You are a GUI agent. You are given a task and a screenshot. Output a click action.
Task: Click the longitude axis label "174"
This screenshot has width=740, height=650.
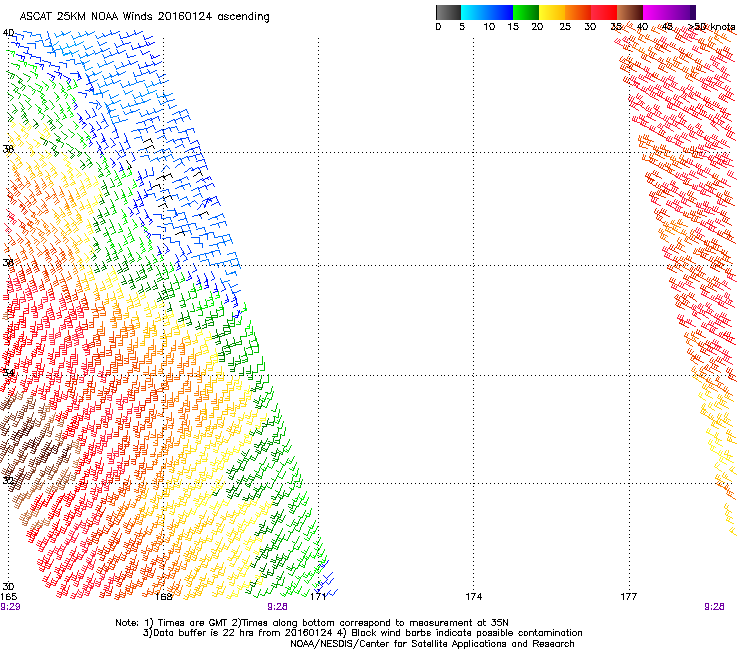click(x=473, y=597)
